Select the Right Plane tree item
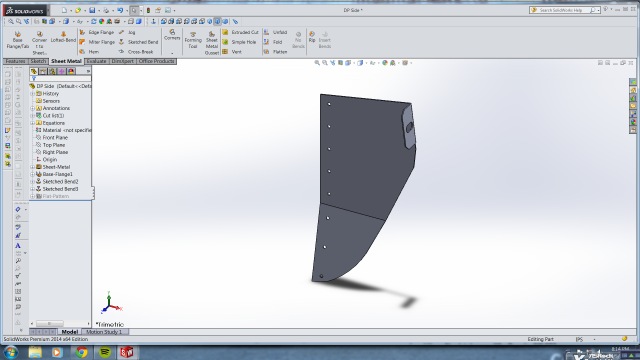This screenshot has height=360, width=640. 51,152
